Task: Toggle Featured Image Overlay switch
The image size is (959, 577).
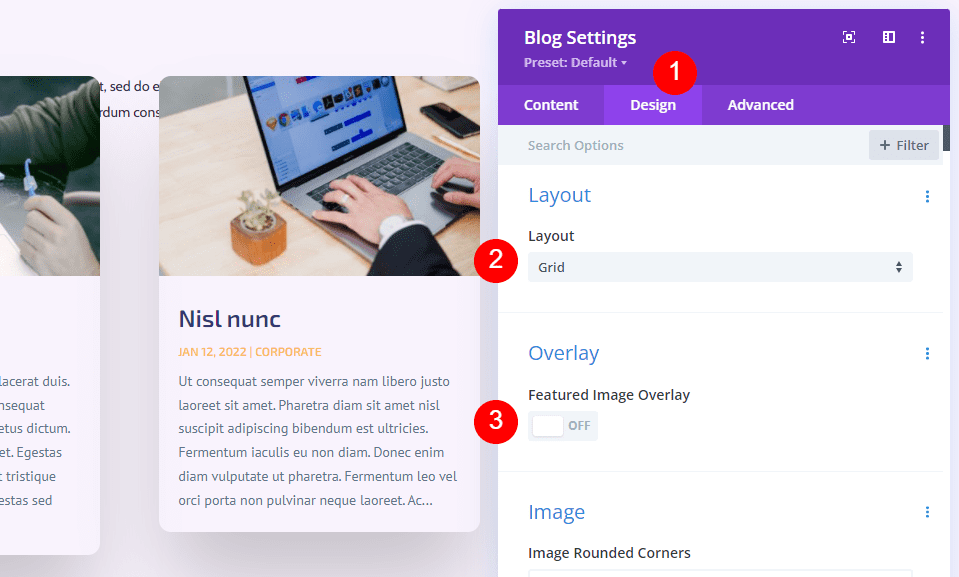Action: click(563, 426)
